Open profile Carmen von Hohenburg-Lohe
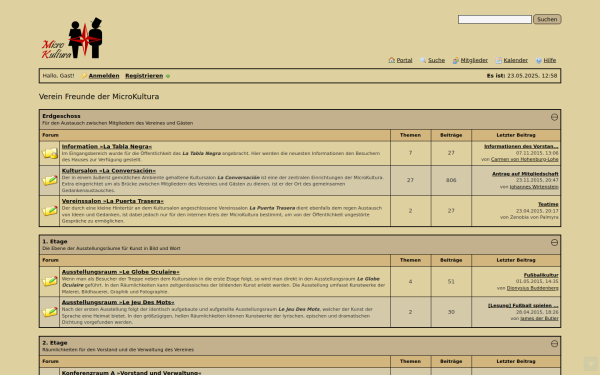Viewport: 600px width, 375px height. coord(525,159)
